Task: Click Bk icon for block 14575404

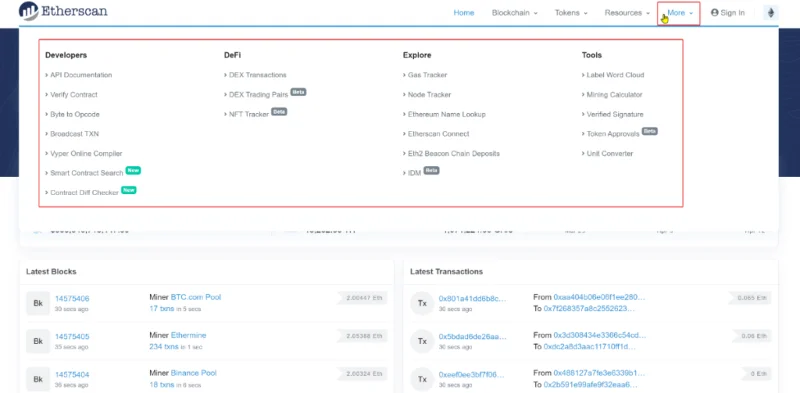Action: (x=38, y=379)
